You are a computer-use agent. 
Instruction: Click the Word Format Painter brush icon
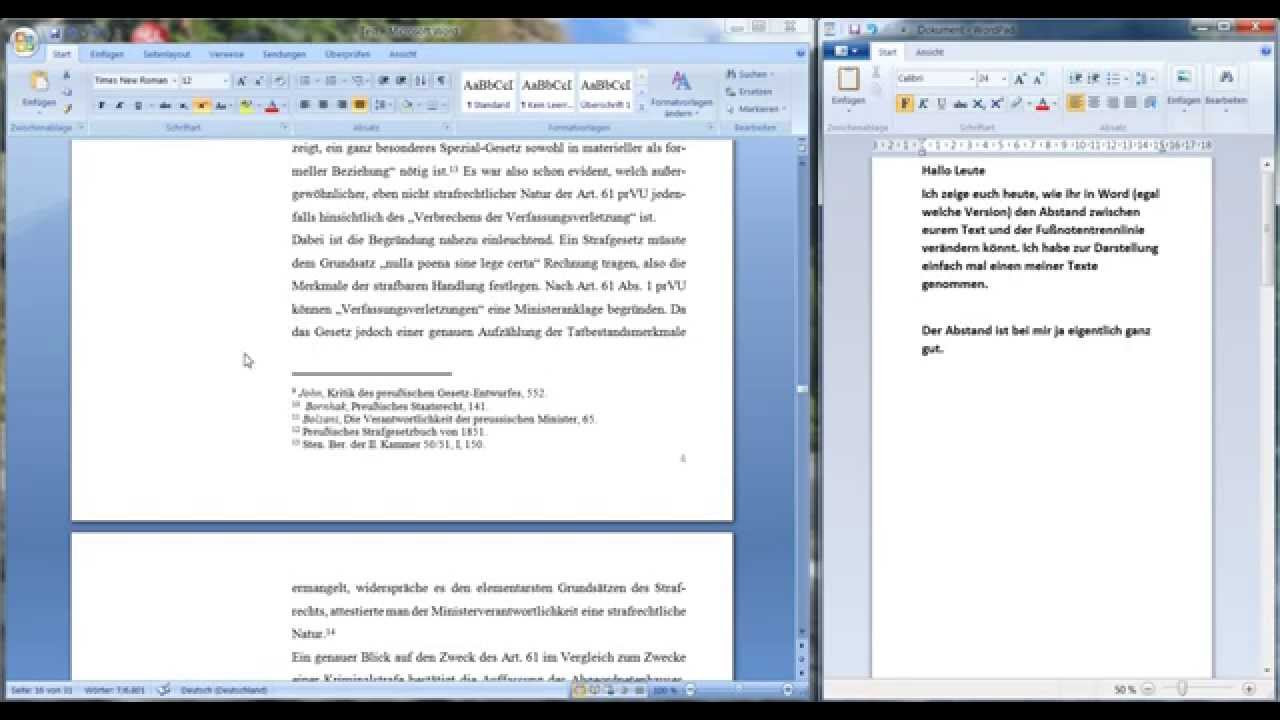click(67, 108)
